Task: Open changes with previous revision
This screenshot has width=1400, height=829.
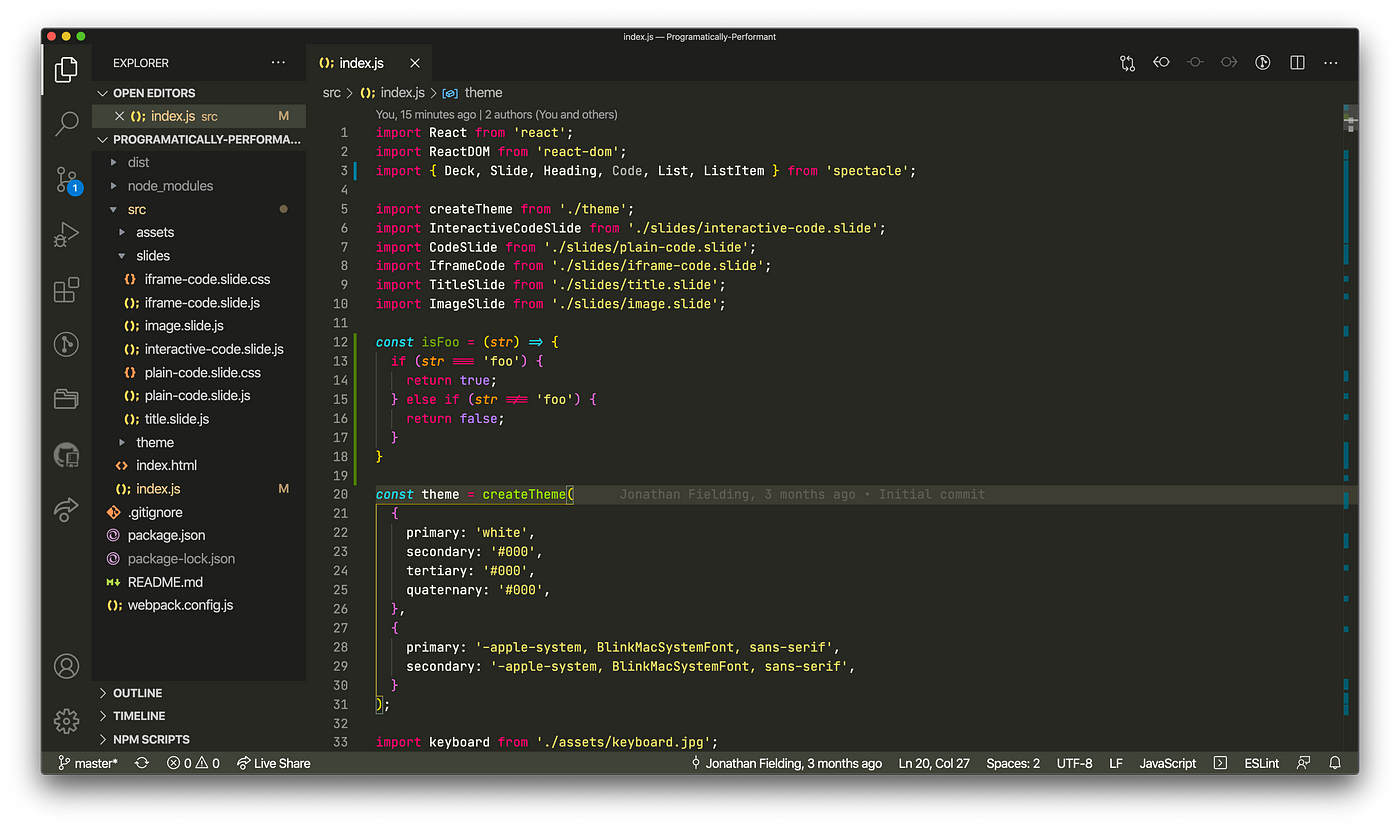Action: pos(1161,63)
